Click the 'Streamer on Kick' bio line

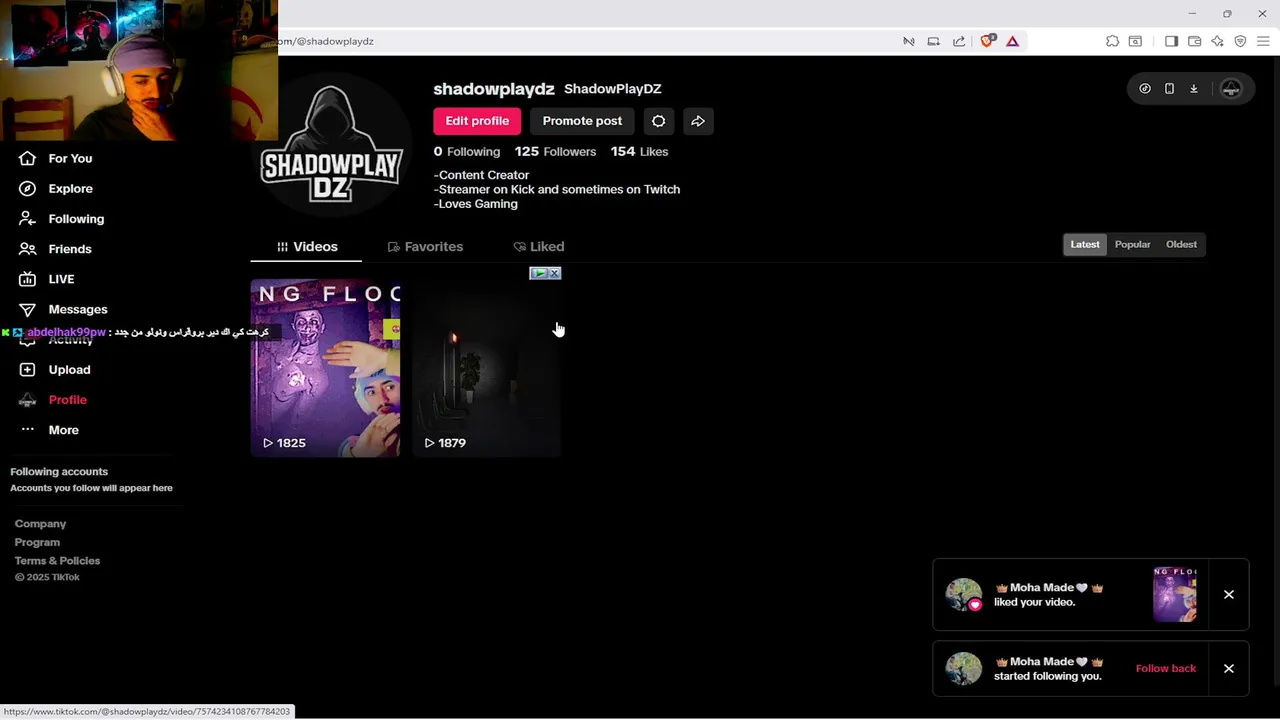pyautogui.click(x=557, y=189)
